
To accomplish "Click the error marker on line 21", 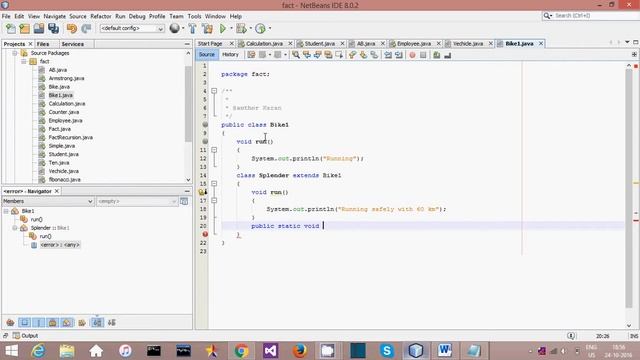I will pyautogui.click(x=205, y=234).
